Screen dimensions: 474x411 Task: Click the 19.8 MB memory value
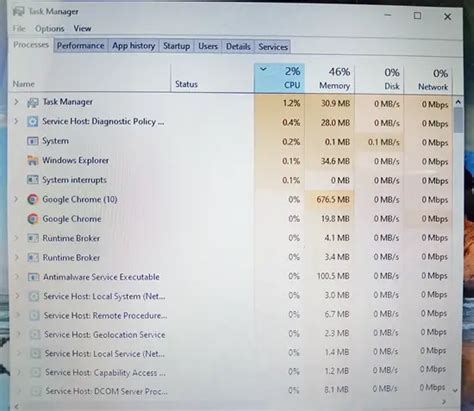point(335,219)
